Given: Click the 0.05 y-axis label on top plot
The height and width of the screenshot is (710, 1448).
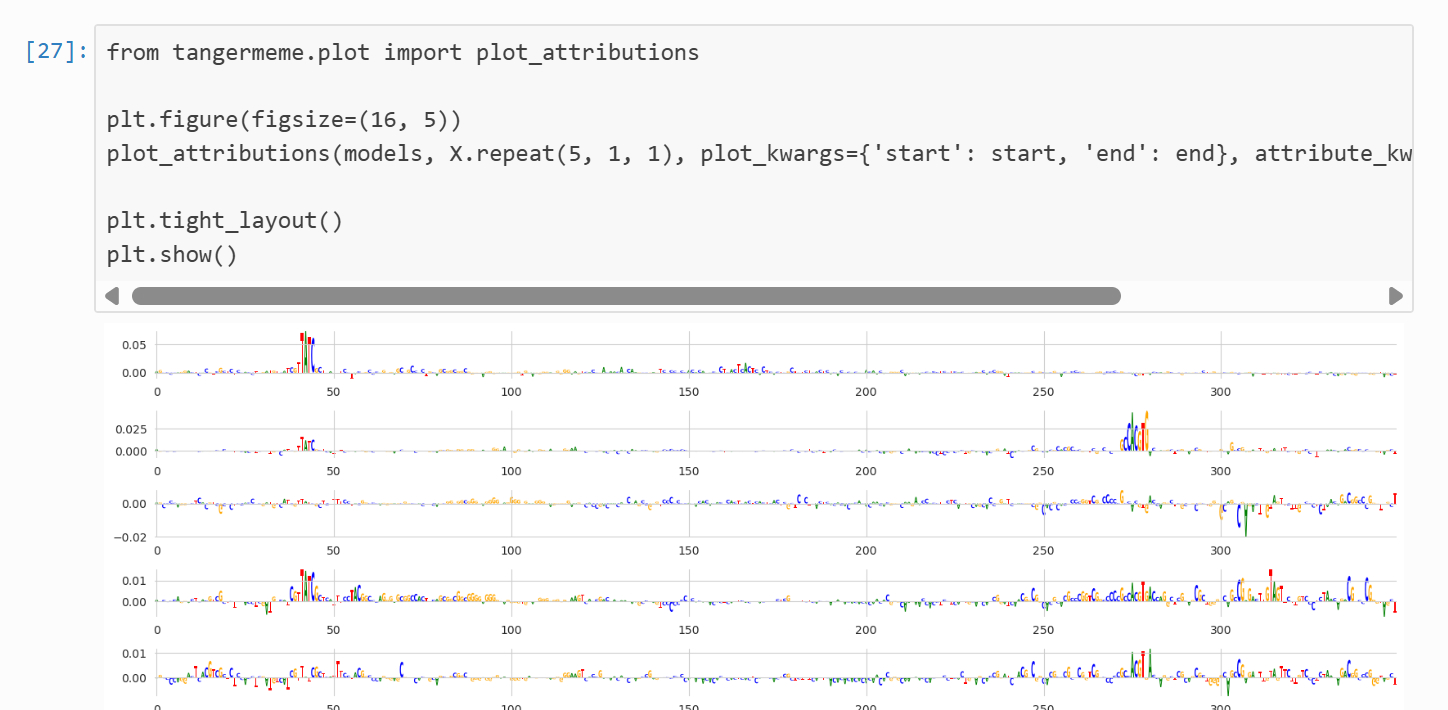Looking at the screenshot, I should pos(132,345).
